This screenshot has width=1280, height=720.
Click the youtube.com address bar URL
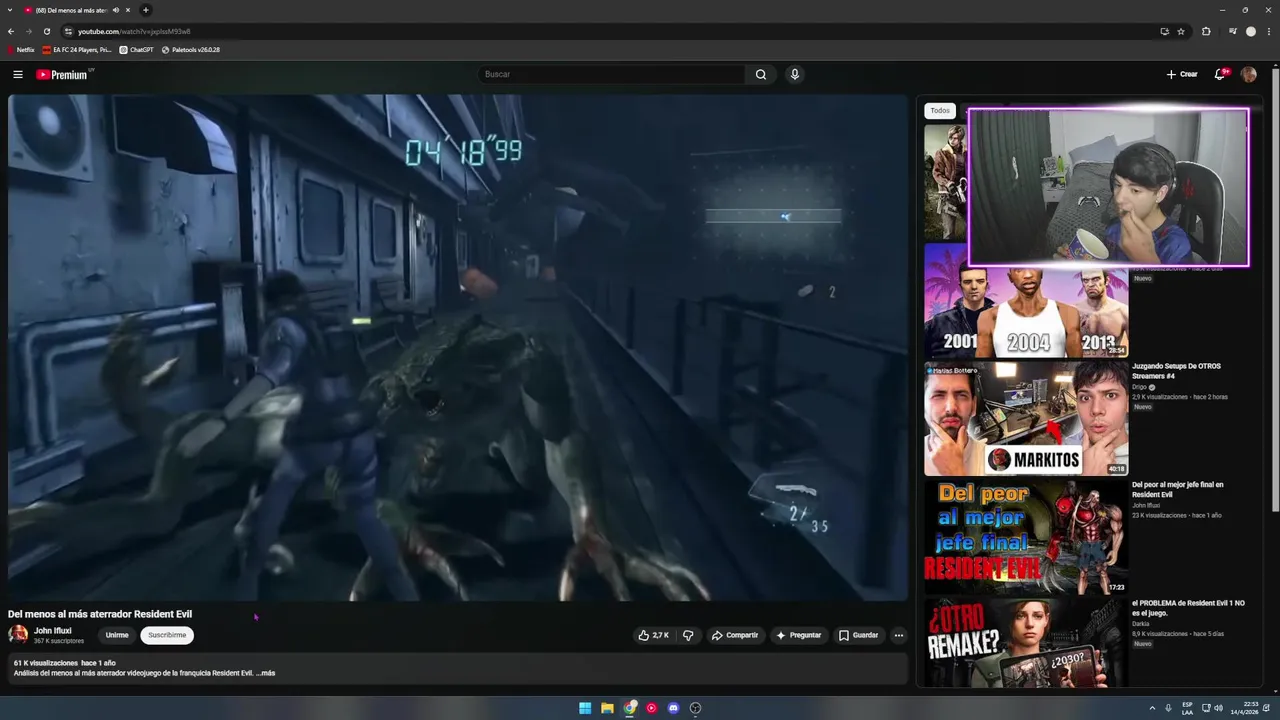click(134, 31)
